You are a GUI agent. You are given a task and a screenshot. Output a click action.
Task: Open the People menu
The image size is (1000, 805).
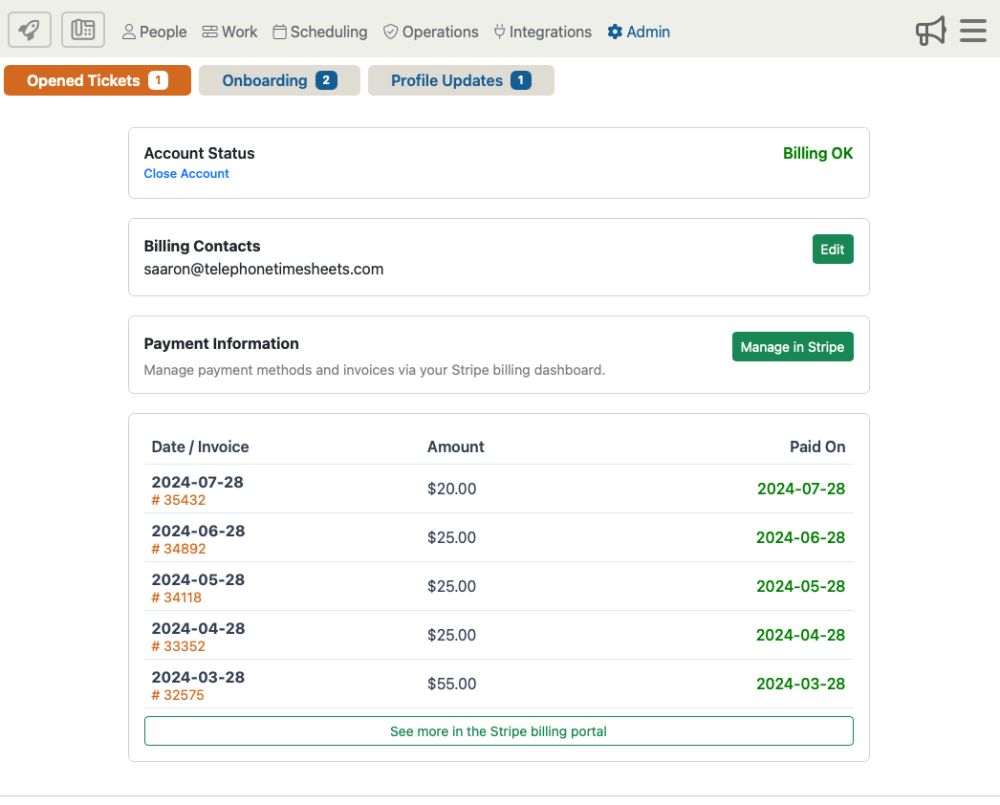pos(154,32)
